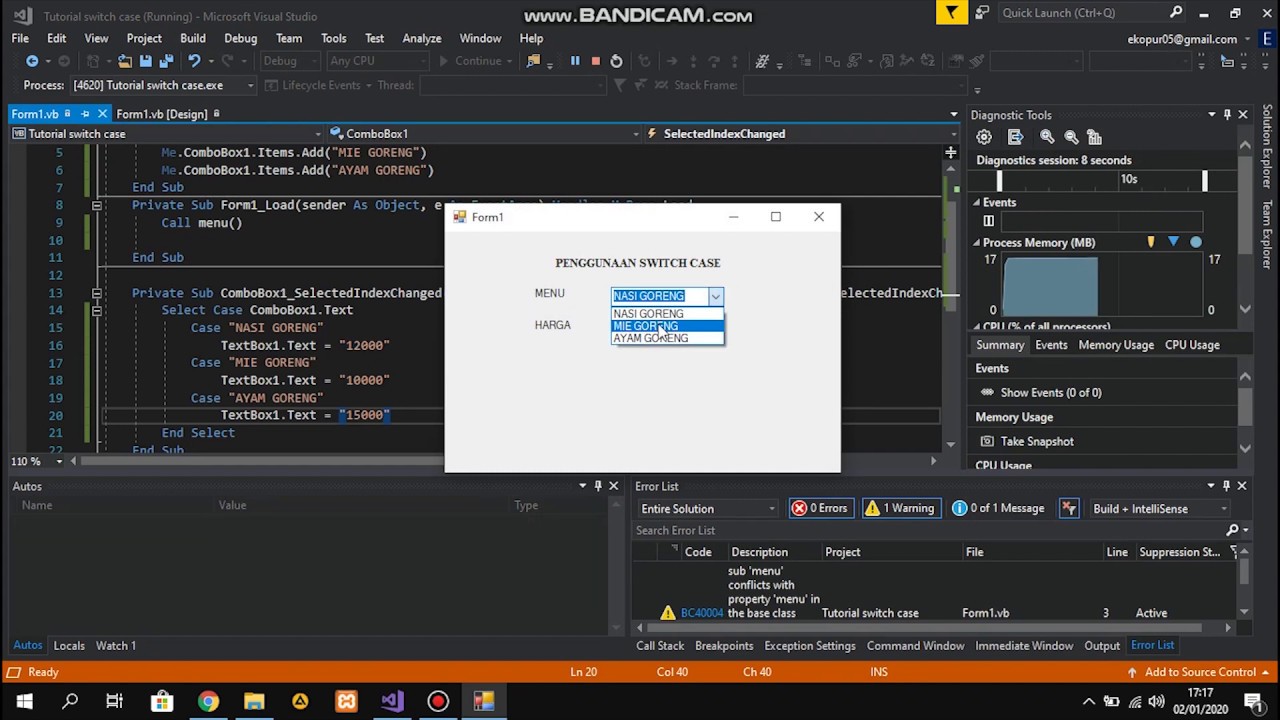Toggle the 1 Warning filter

(900, 508)
